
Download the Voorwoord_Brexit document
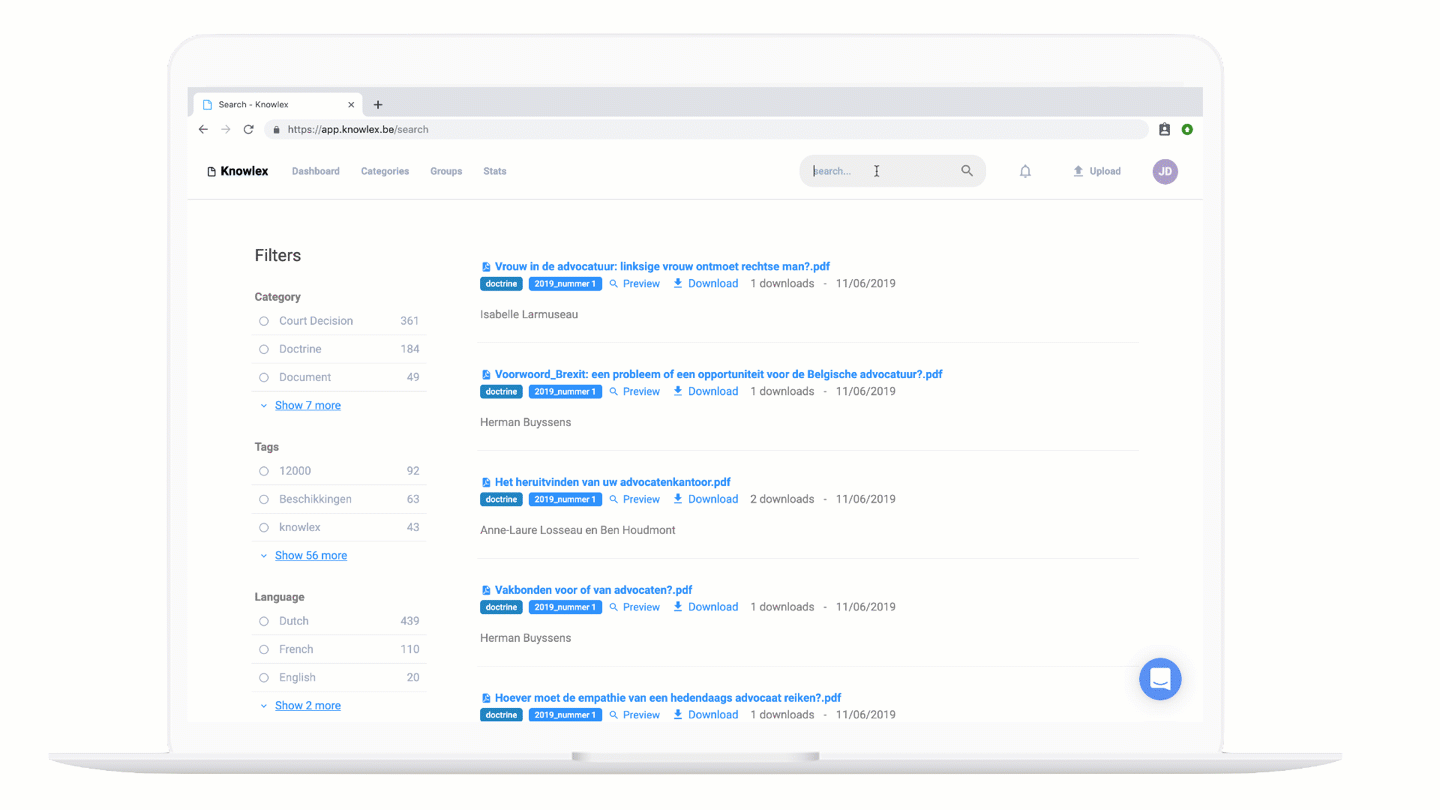click(x=705, y=392)
